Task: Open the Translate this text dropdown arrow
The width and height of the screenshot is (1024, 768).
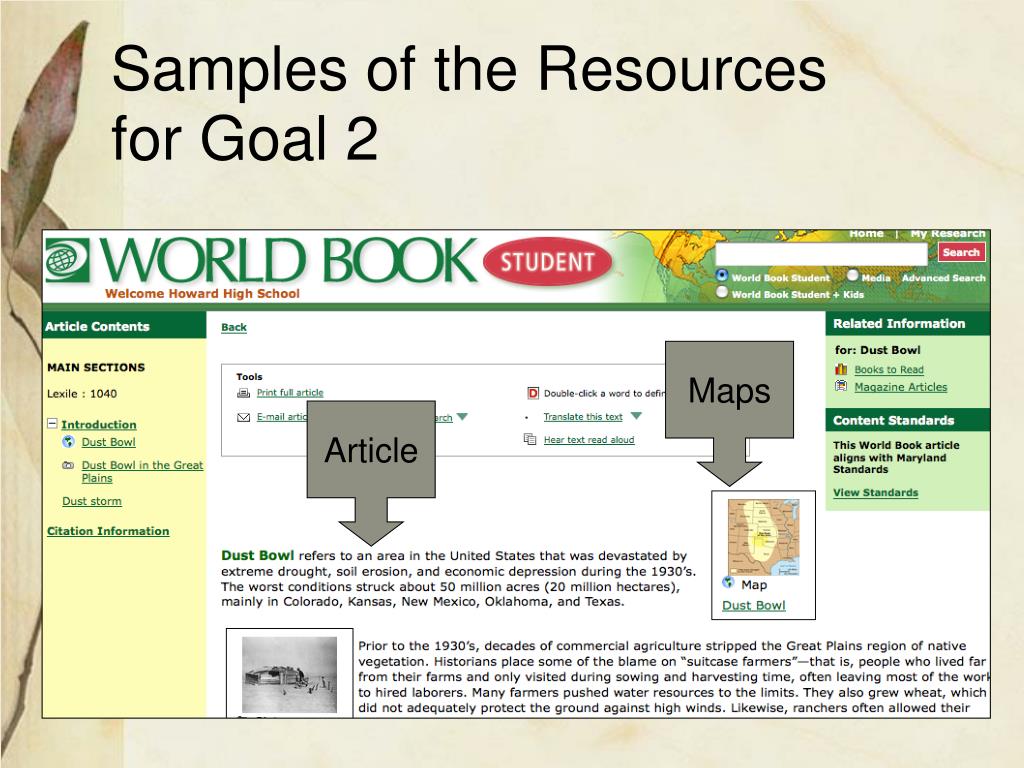Action: tap(637, 416)
